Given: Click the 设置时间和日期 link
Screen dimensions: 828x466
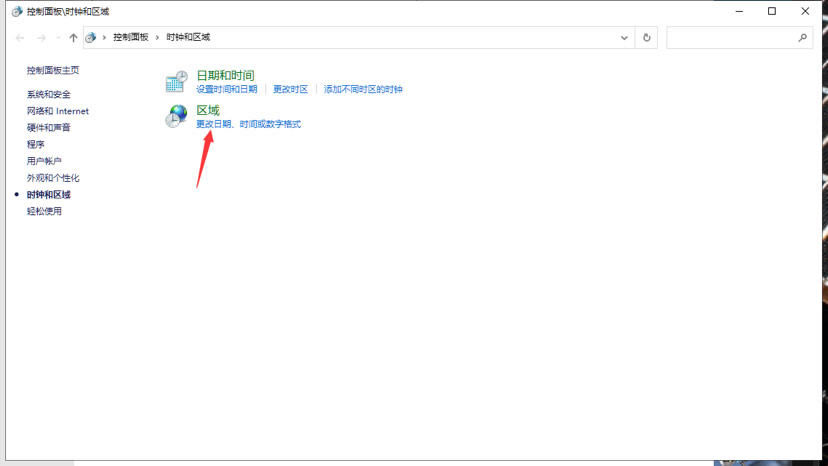Looking at the screenshot, I should click(226, 89).
